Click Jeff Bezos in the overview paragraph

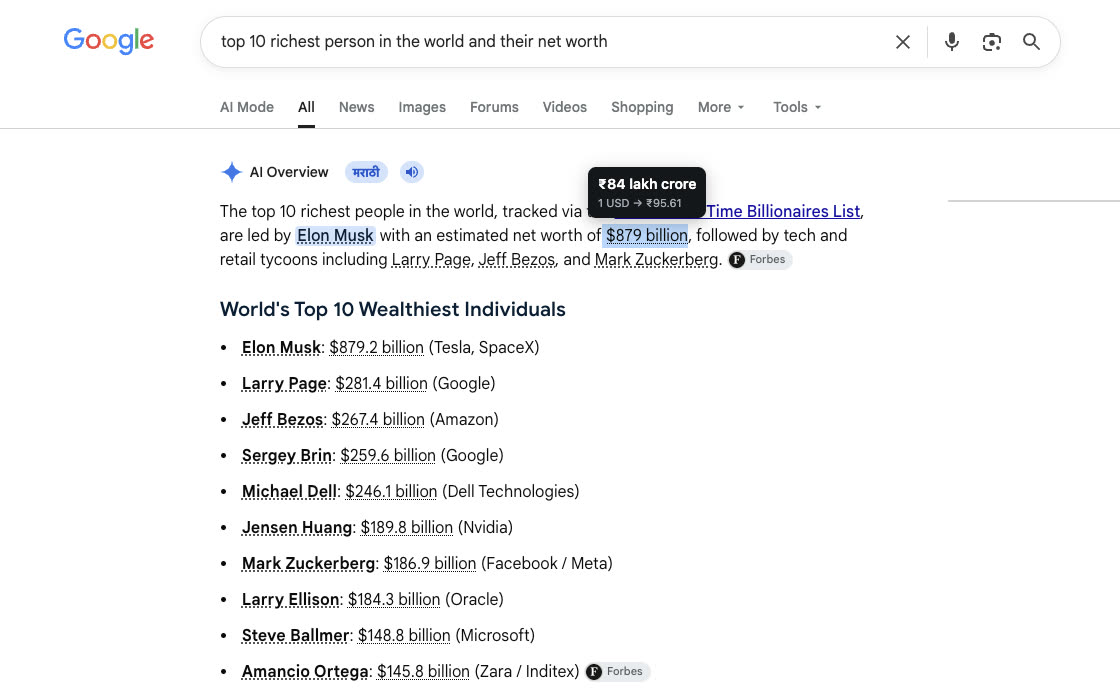click(x=516, y=259)
